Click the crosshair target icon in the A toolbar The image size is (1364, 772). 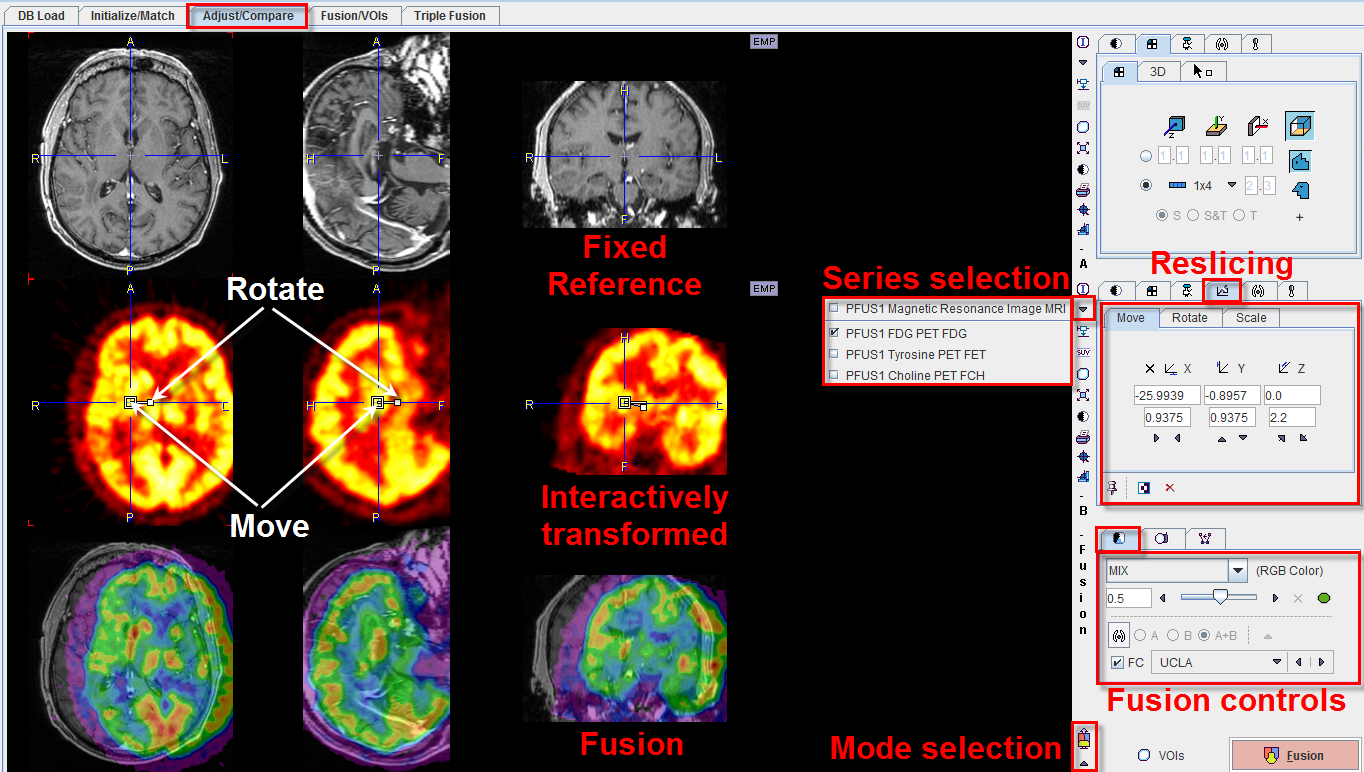pos(1083,210)
